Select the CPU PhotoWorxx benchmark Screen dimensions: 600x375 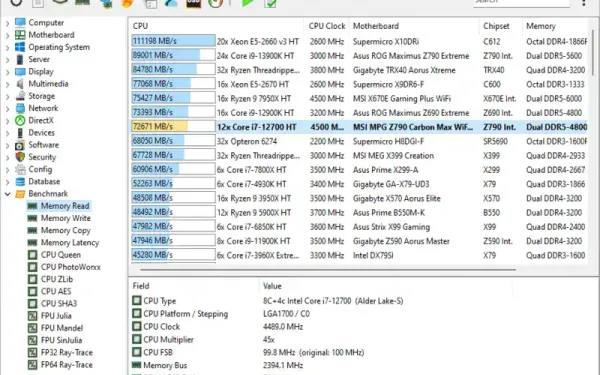click(x=64, y=267)
